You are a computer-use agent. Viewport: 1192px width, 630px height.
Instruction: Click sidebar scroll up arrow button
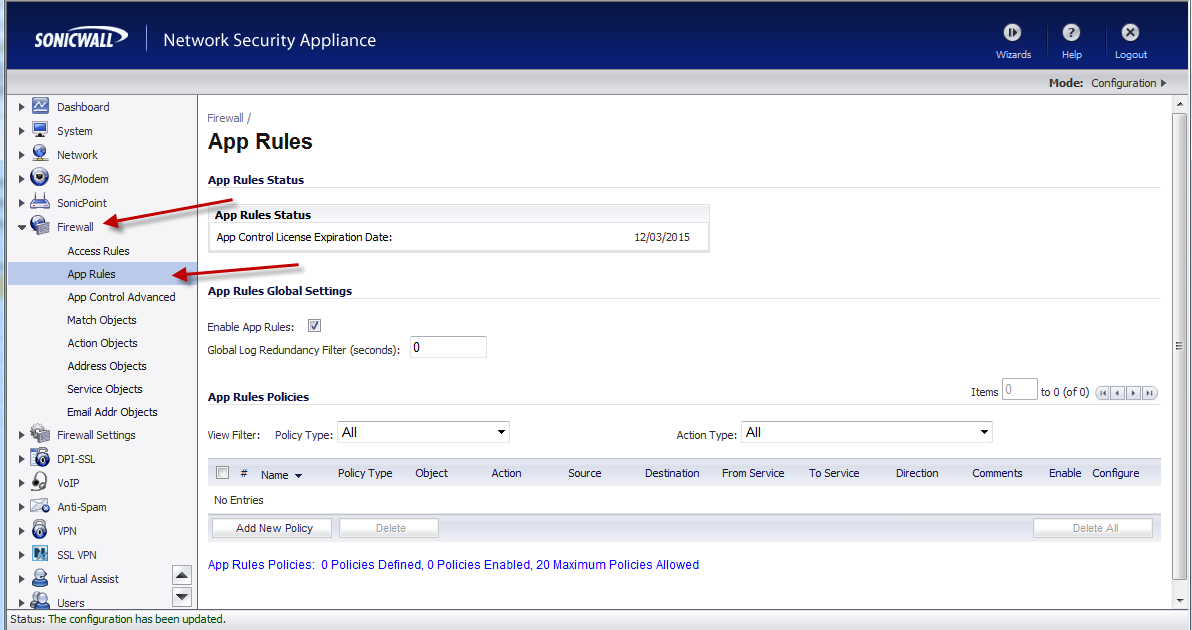[x=182, y=575]
